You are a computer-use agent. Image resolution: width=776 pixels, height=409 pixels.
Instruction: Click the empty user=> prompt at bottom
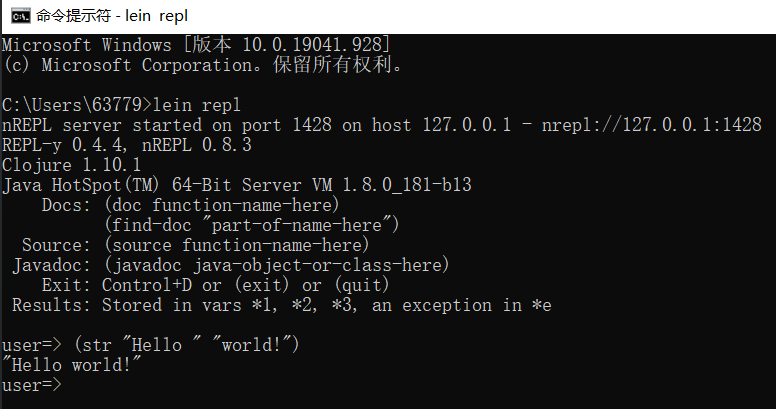click(x=32, y=385)
